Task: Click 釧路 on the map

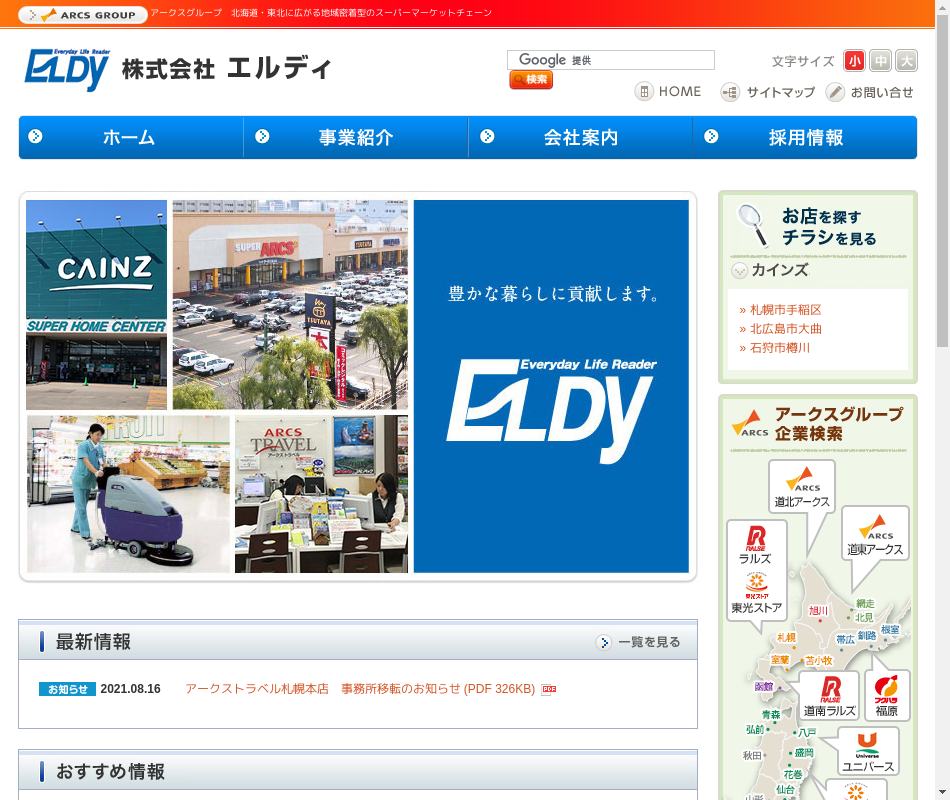Action: 867,635
